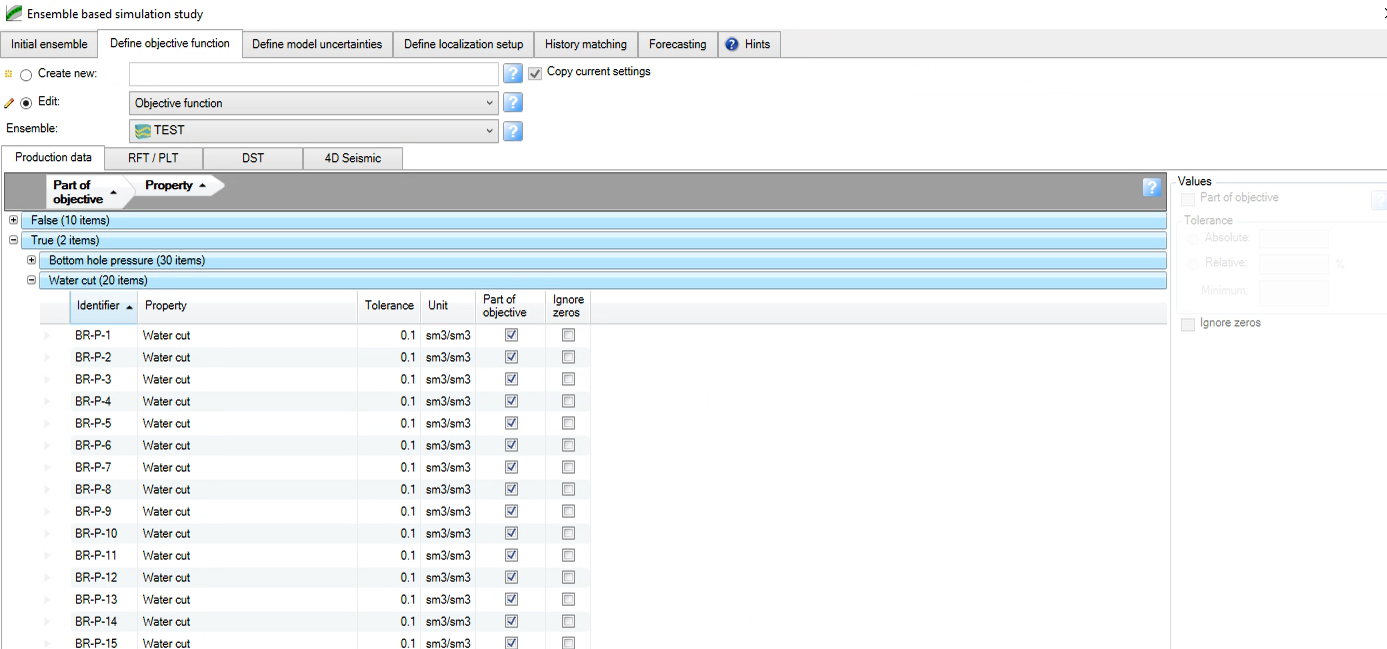The height and width of the screenshot is (649, 1387).
Task: Switch to the History matching tab
Action: (586, 45)
